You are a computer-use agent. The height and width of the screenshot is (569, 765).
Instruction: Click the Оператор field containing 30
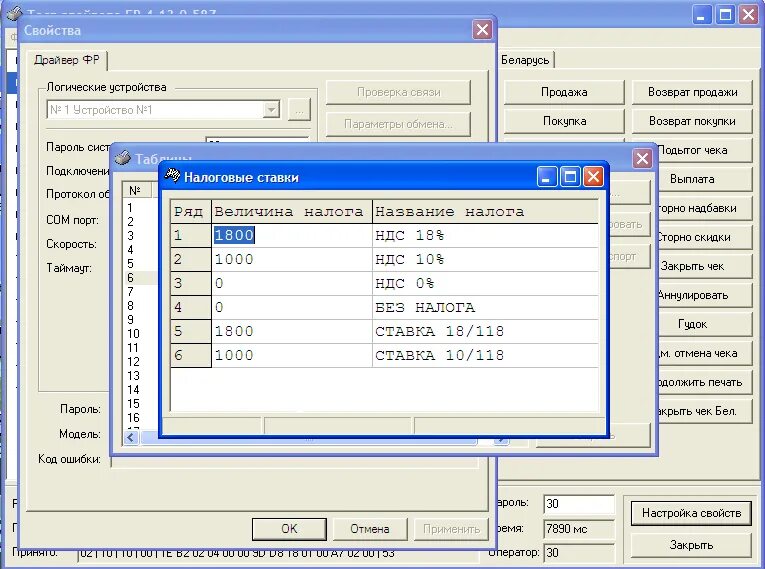pyautogui.click(x=579, y=552)
